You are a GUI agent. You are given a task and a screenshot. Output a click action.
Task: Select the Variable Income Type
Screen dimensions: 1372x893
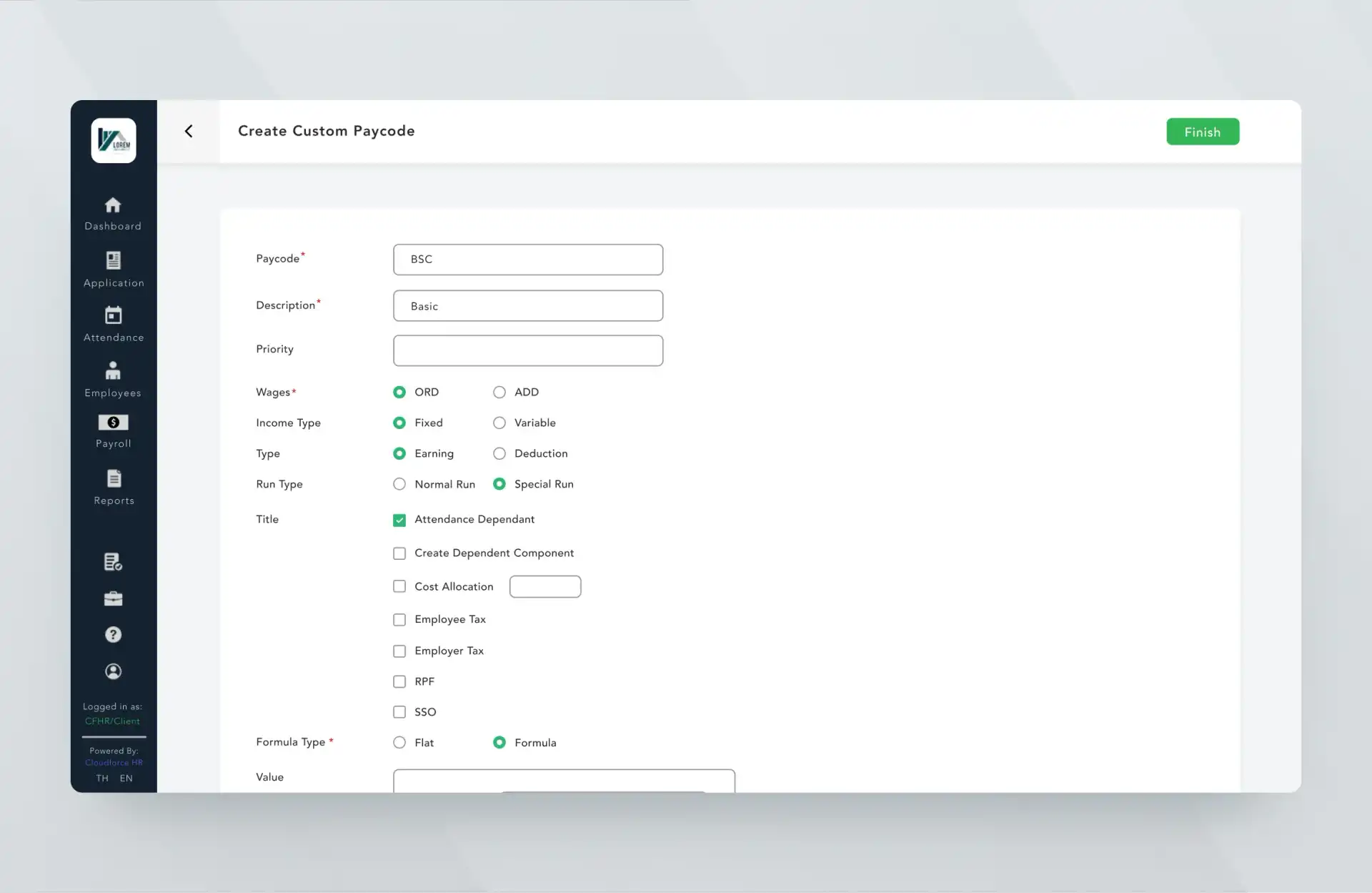(x=498, y=422)
